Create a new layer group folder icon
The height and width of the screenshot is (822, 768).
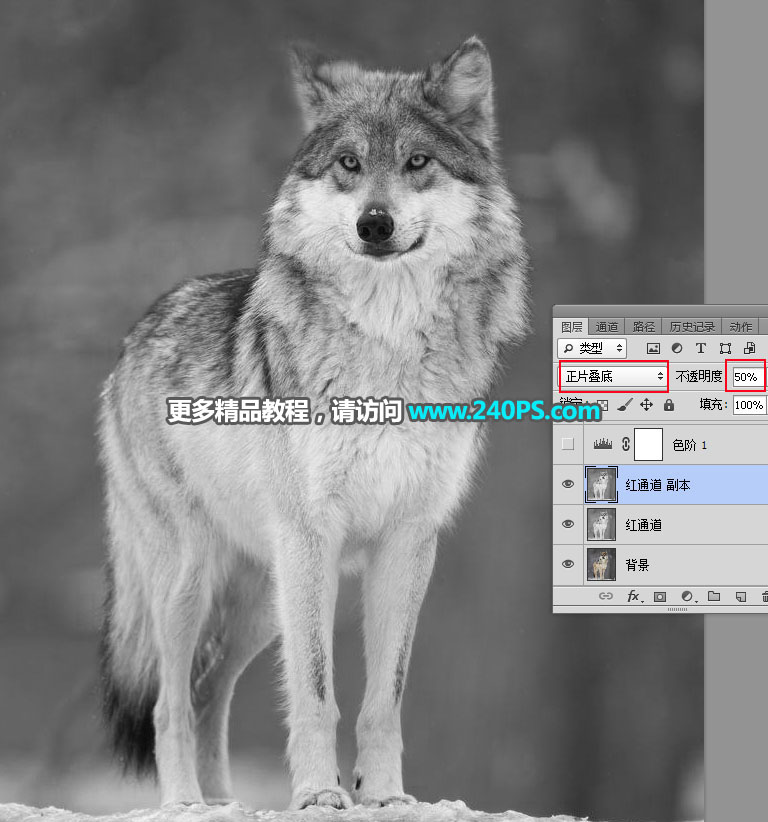pos(714,596)
